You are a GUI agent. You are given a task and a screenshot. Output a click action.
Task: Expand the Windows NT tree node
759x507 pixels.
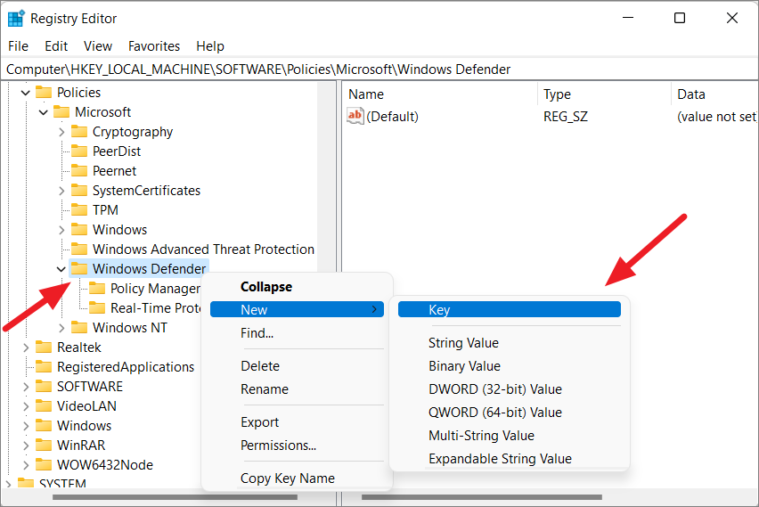pyautogui.click(x=61, y=328)
